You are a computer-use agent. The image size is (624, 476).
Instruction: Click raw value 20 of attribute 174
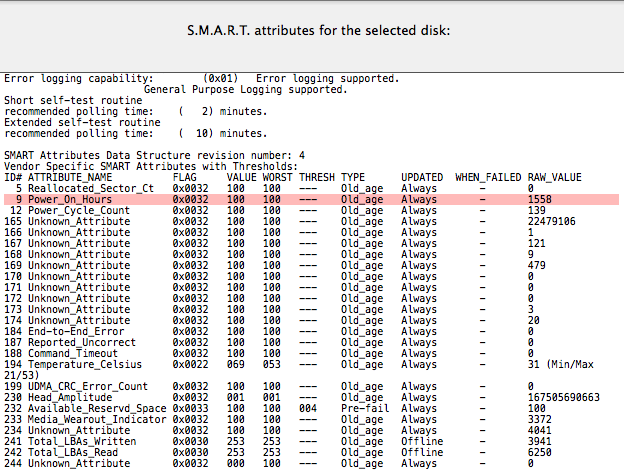pyautogui.click(x=534, y=320)
